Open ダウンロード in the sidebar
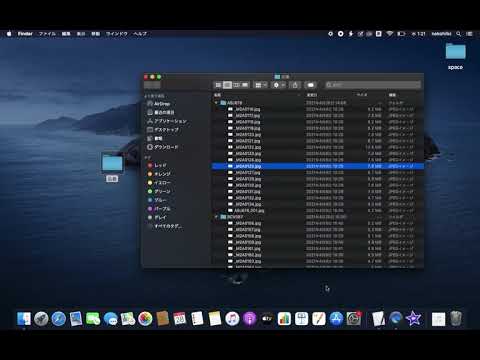Screen dimensions: 480x360 click(163, 147)
